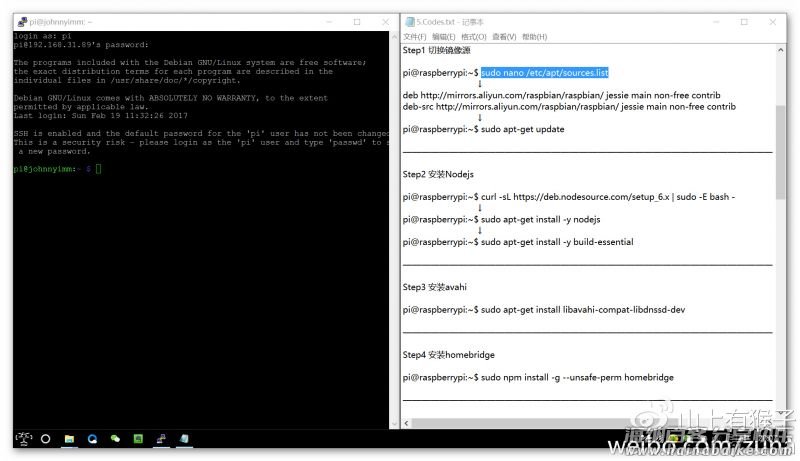
Task: Click PuTTY terminal scroll-up arrow
Action: 394,37
